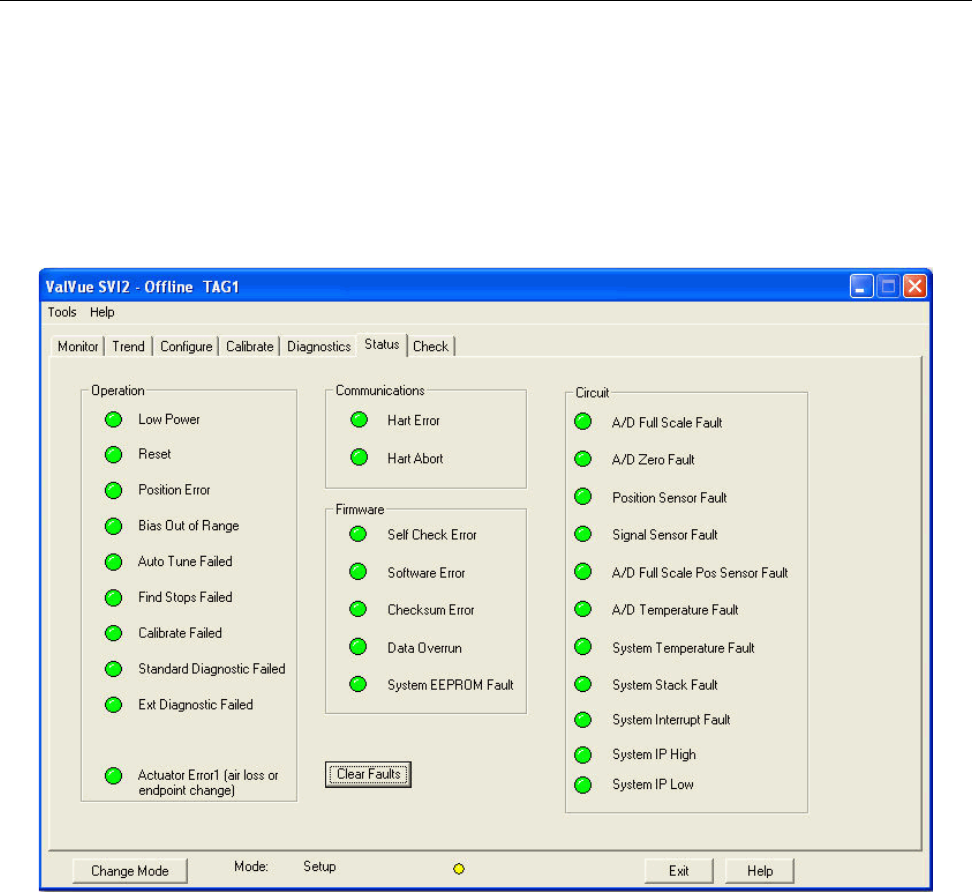Image resolution: width=972 pixels, height=892 pixels.
Task: Switch to the Trend tab
Action: (x=128, y=347)
